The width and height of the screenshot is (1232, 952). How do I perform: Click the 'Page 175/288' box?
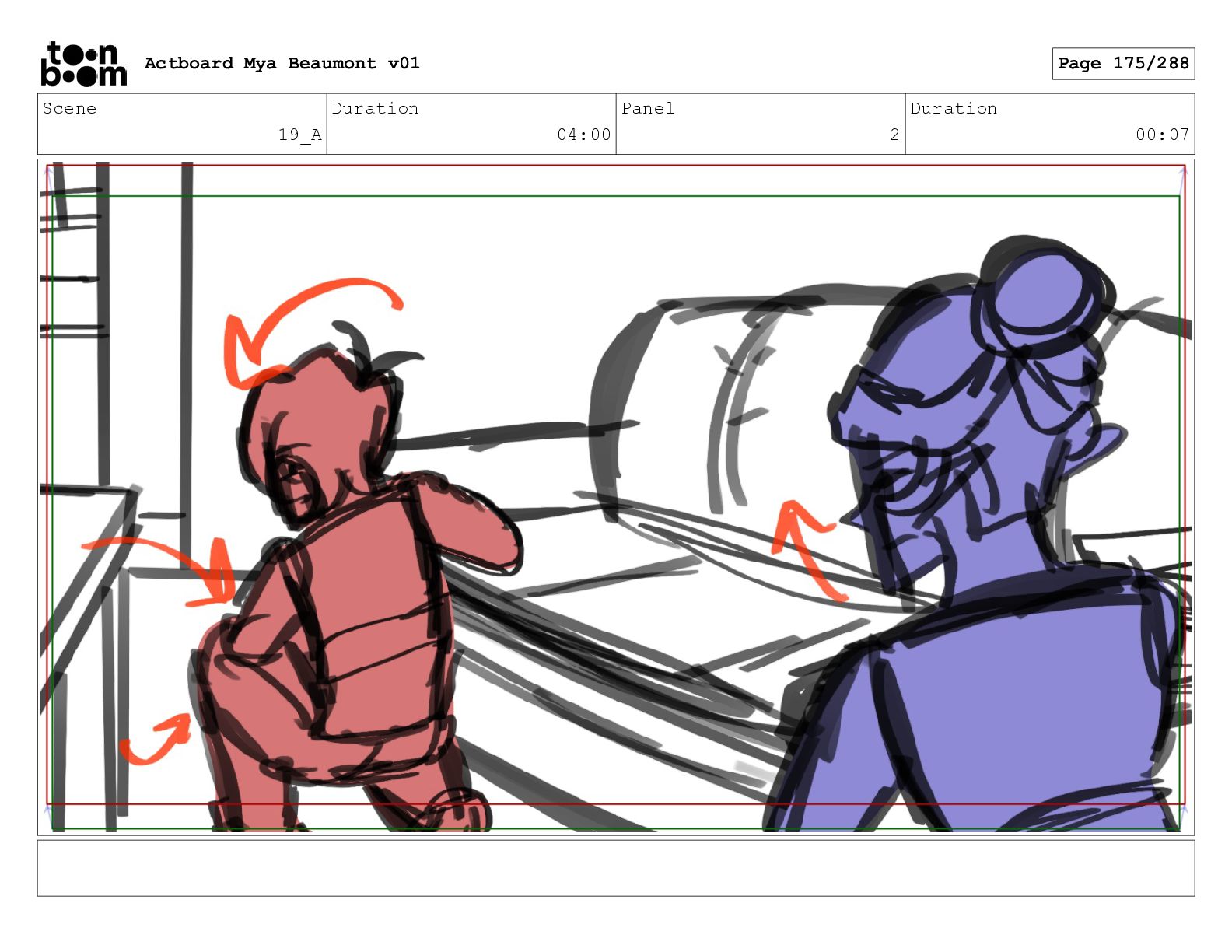1123,64
